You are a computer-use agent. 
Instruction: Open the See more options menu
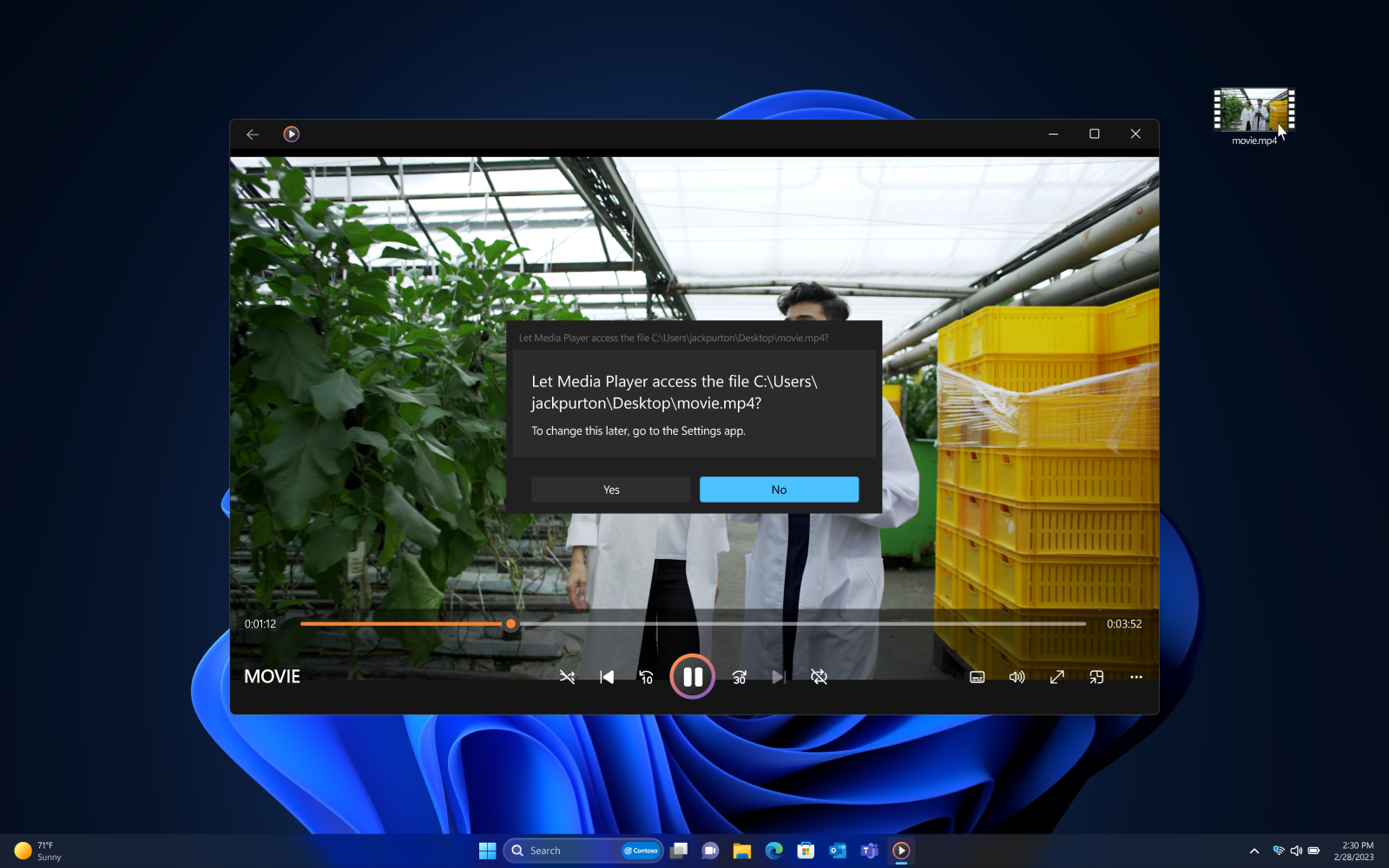[x=1136, y=677]
